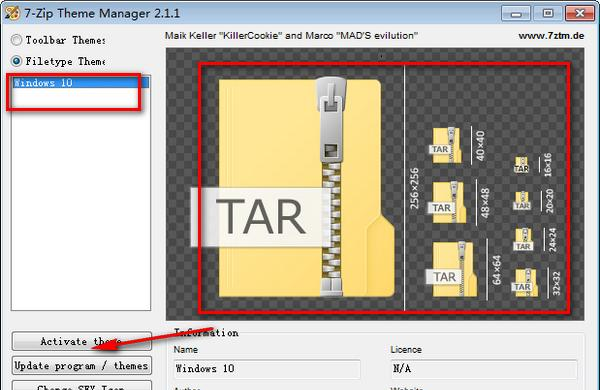Click the 40×40 TAR preview icon

[446, 145]
